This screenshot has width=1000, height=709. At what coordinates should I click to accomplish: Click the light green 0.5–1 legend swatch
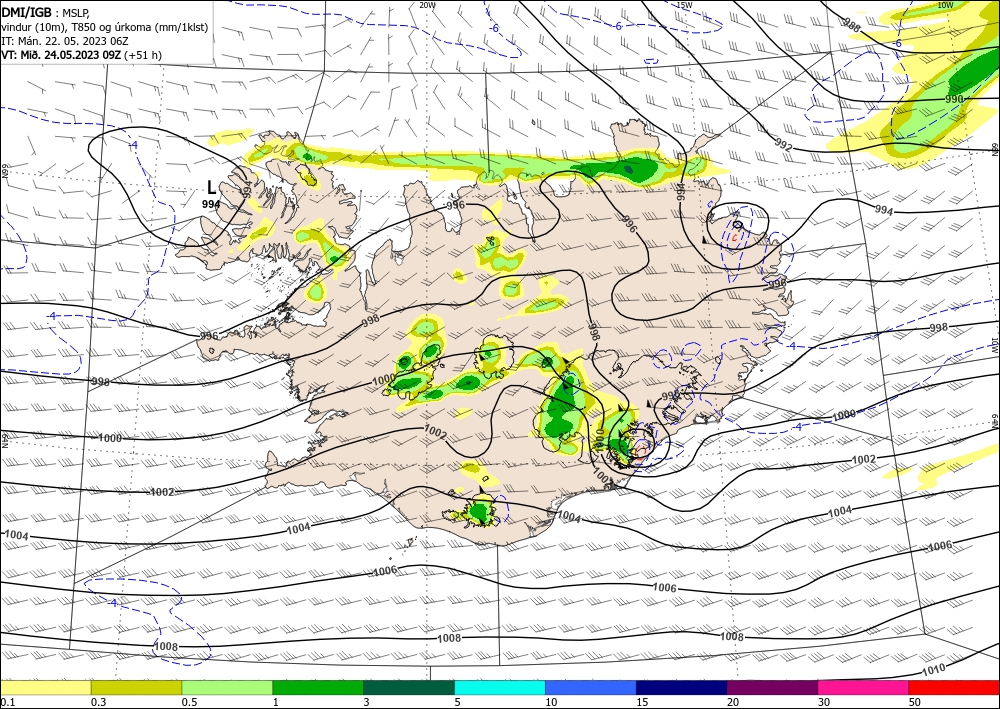tap(227, 687)
